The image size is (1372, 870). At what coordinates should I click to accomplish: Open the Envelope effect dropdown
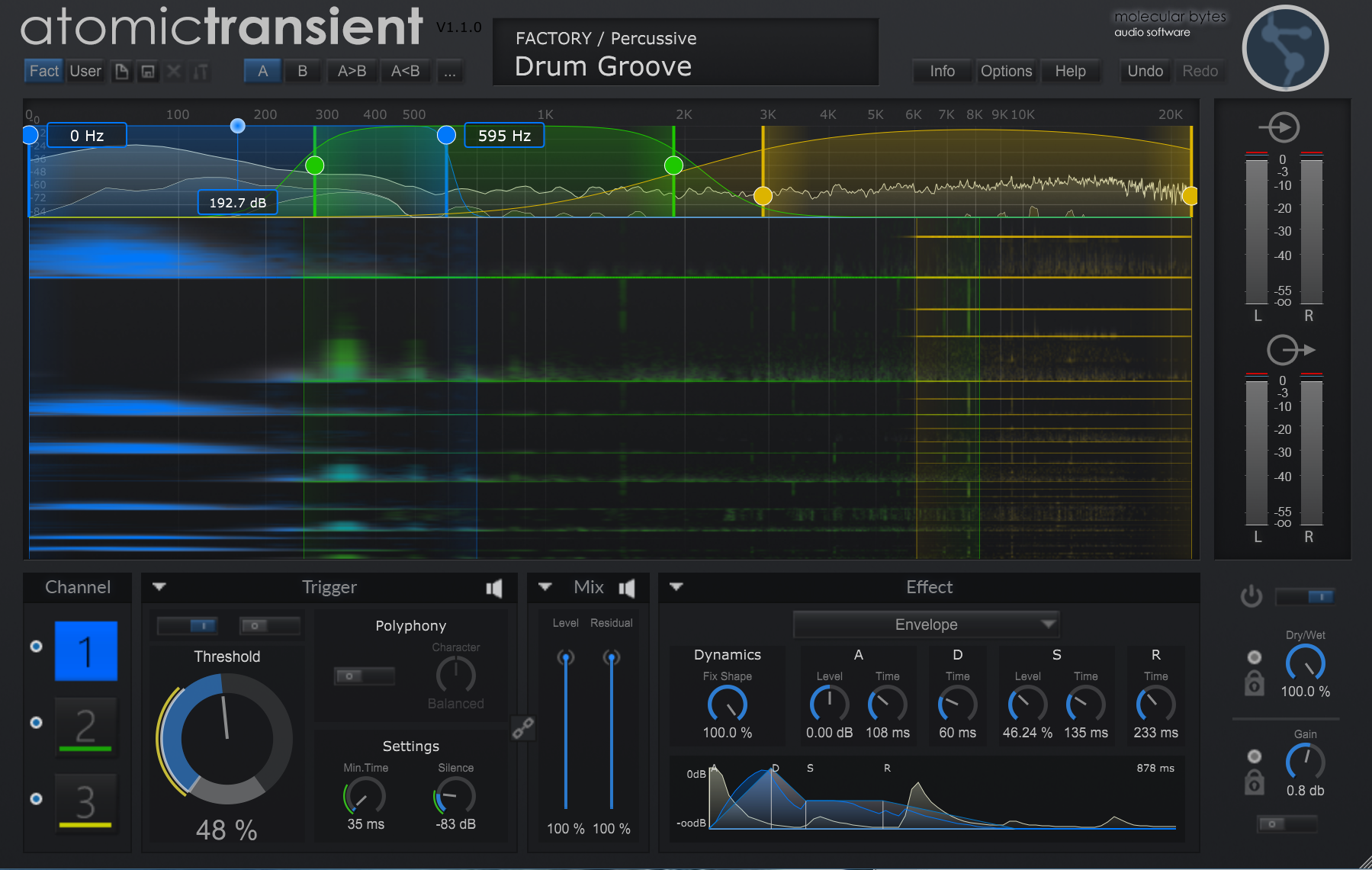pos(925,624)
